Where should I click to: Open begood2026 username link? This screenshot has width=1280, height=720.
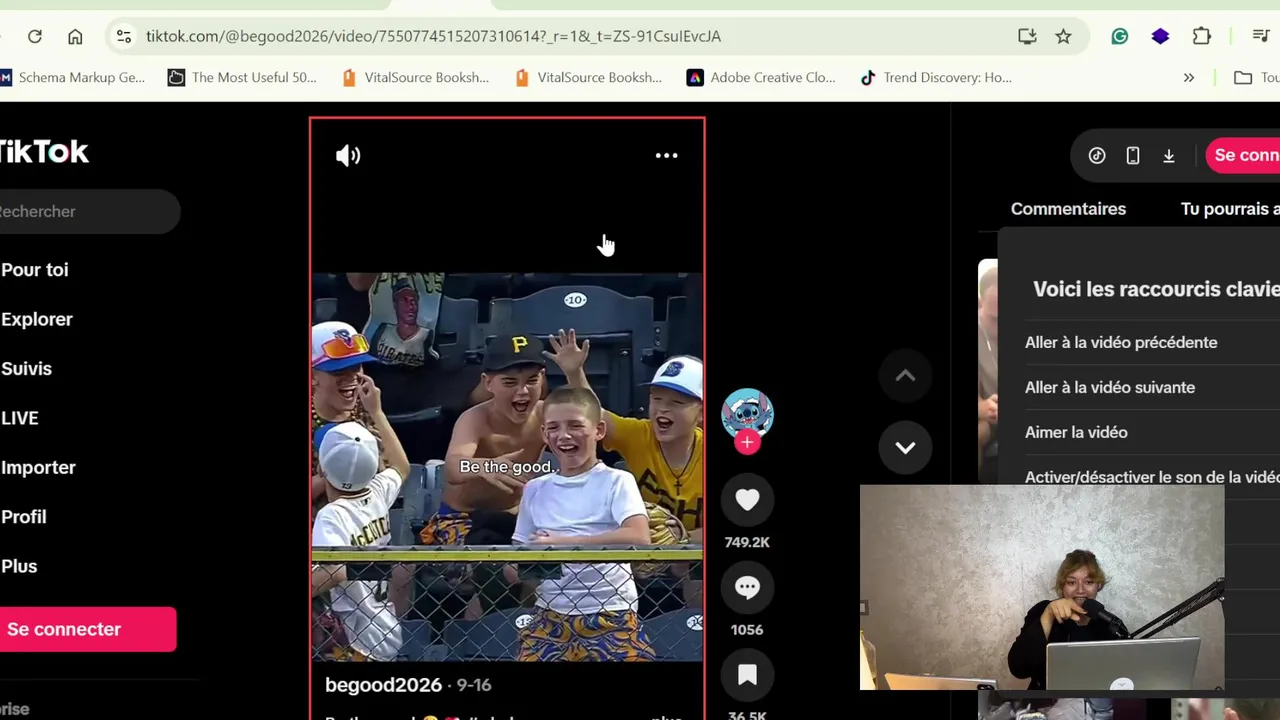pyautogui.click(x=383, y=685)
